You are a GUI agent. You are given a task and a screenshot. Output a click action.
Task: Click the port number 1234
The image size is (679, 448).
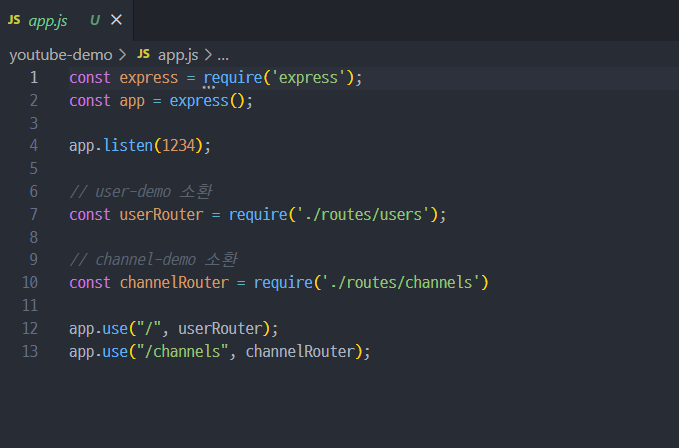178,145
